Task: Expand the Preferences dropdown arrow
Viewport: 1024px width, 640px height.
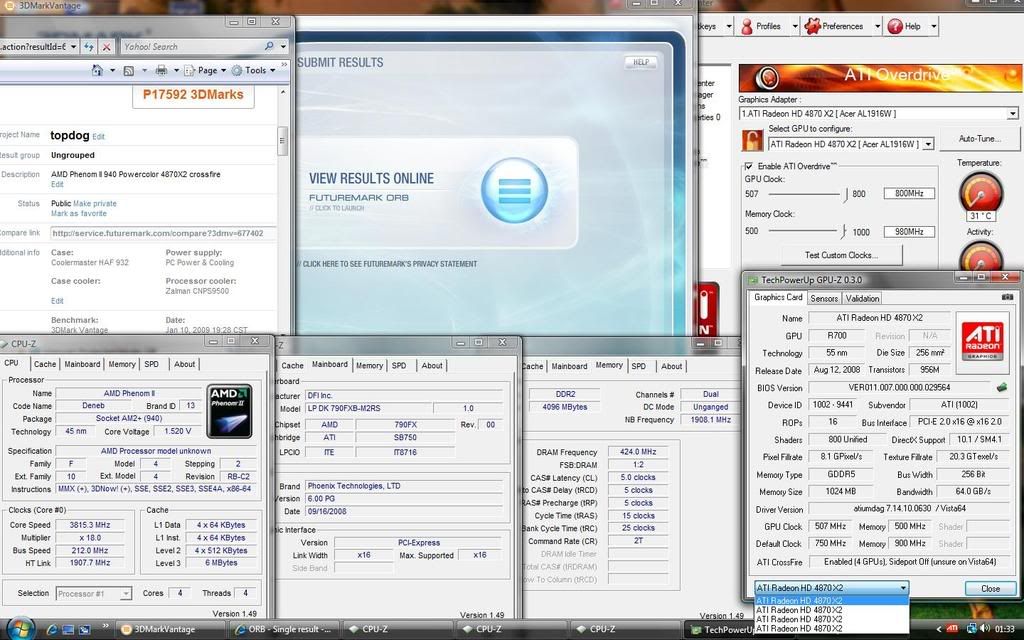Action: click(x=877, y=27)
